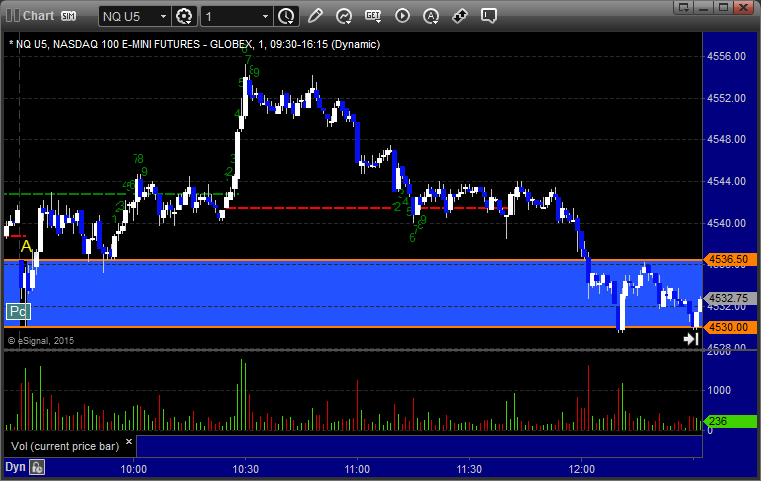Open the chart comment bubble
The image size is (761, 481).
(x=489, y=16)
